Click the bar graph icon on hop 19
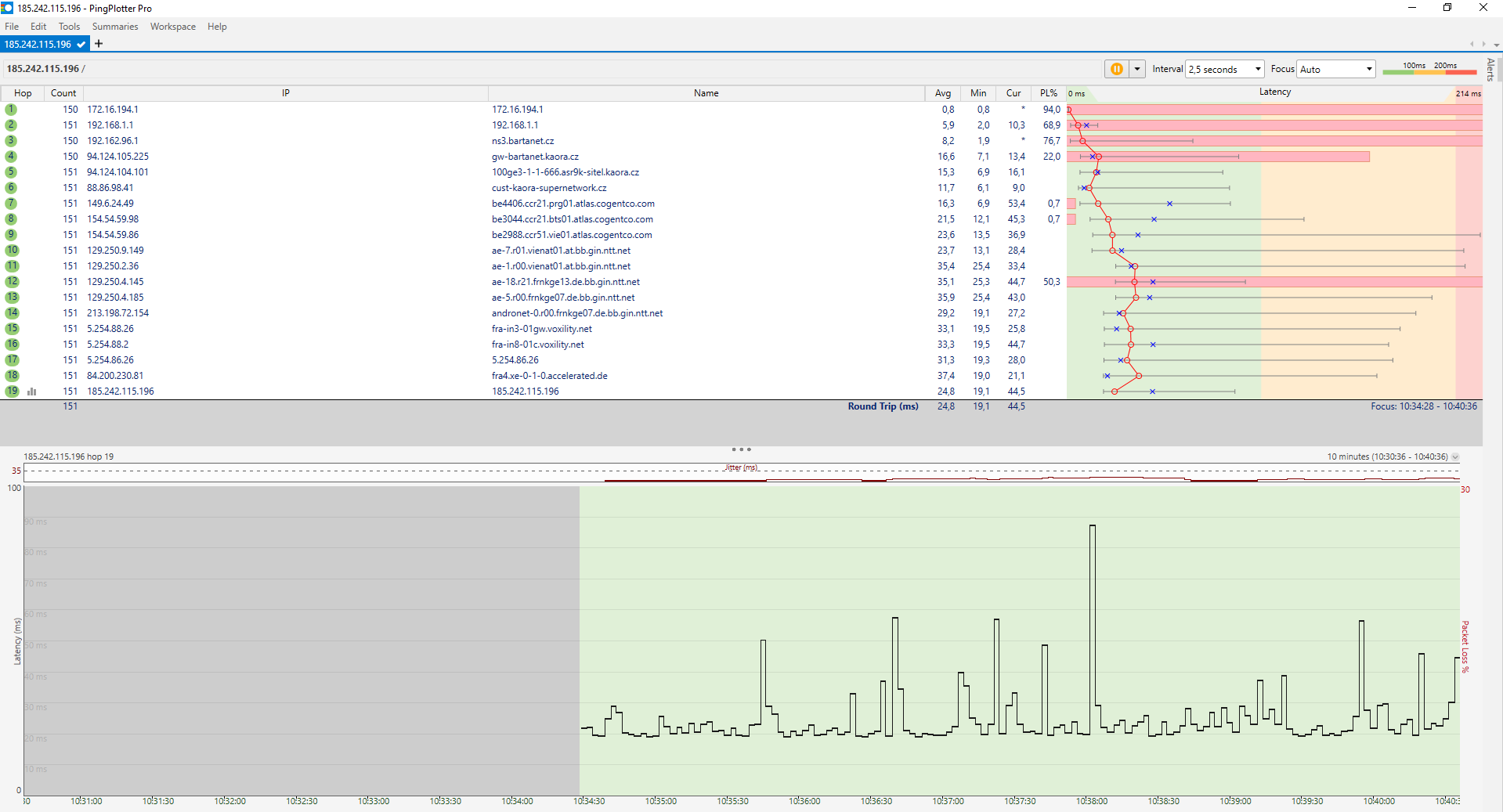Screen dimensions: 1503x812 click(x=32, y=392)
